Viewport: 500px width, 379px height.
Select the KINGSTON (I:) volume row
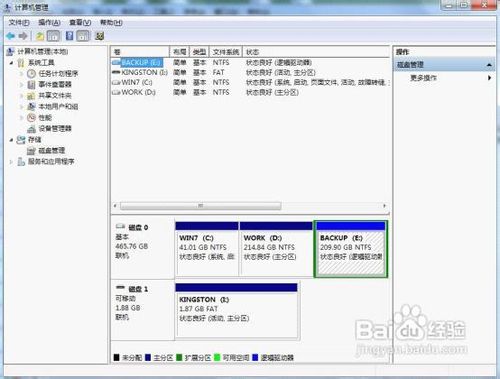(x=250, y=72)
